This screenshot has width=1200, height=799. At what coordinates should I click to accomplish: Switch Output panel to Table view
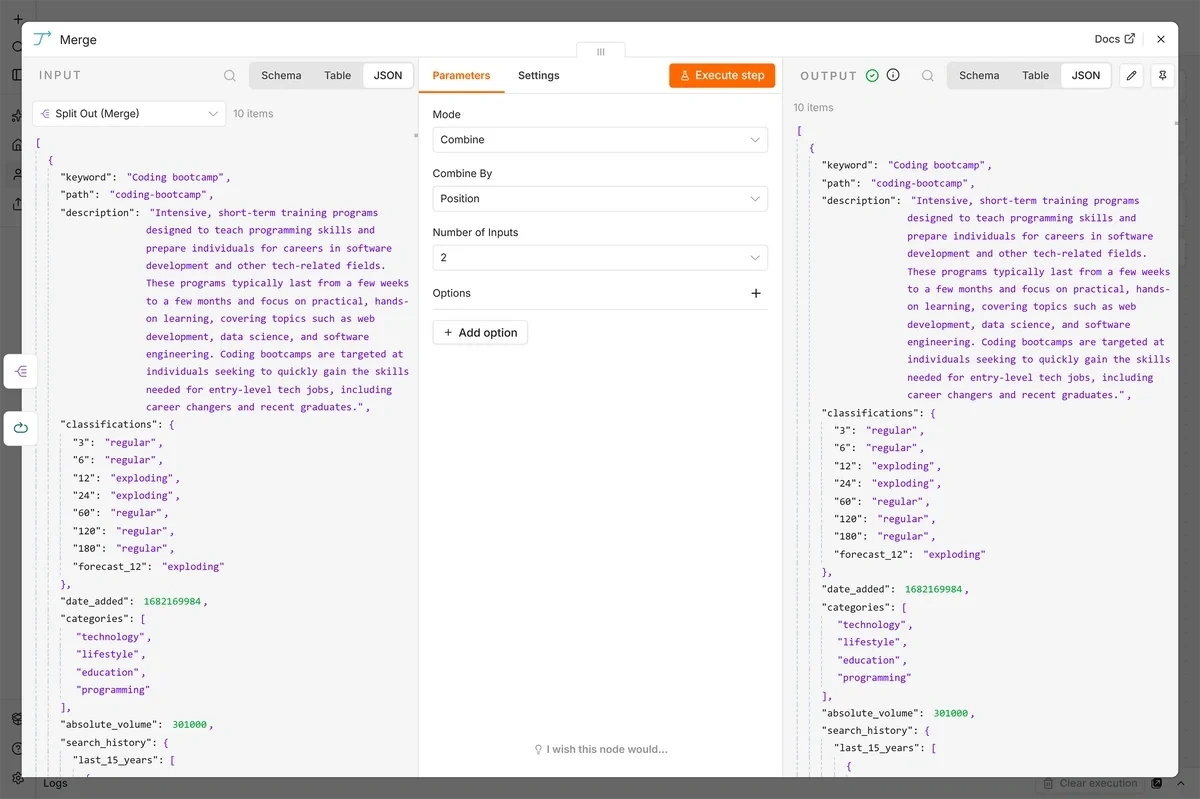point(1035,75)
